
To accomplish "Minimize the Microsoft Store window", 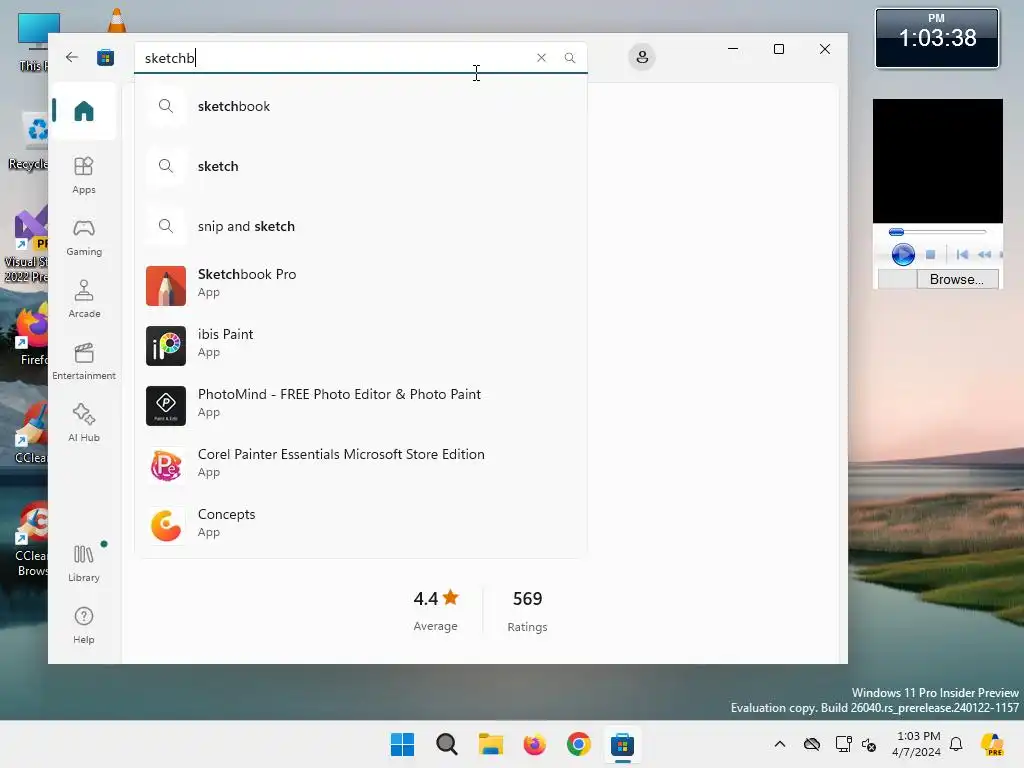I will pos(733,49).
